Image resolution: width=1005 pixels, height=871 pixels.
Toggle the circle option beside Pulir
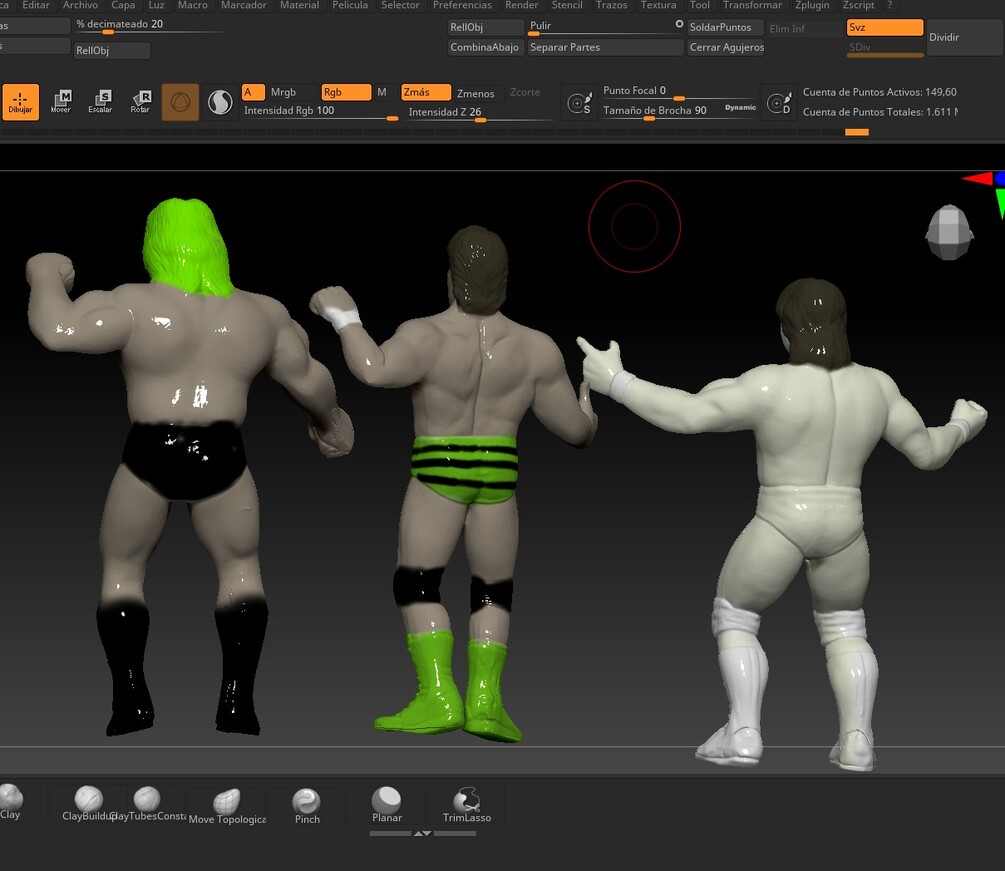[679, 24]
